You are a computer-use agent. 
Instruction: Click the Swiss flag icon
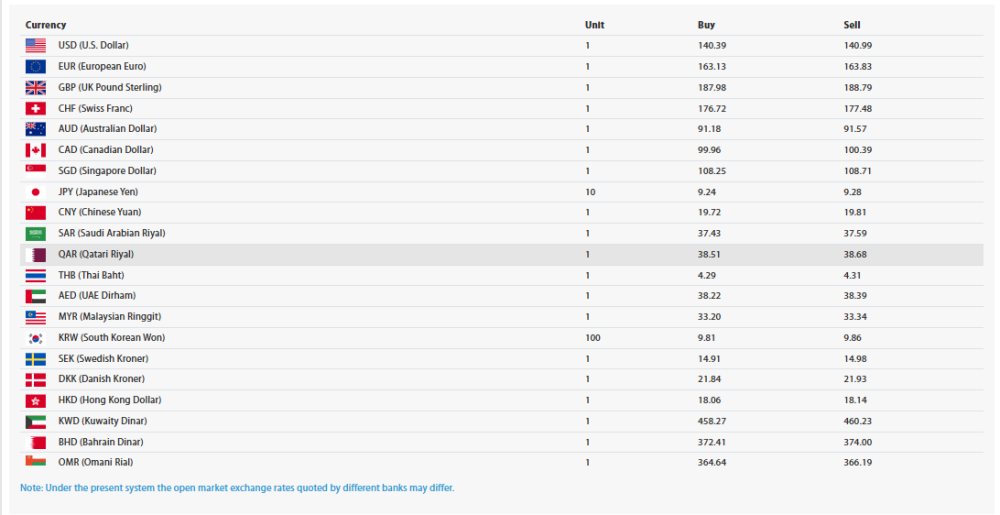point(35,108)
